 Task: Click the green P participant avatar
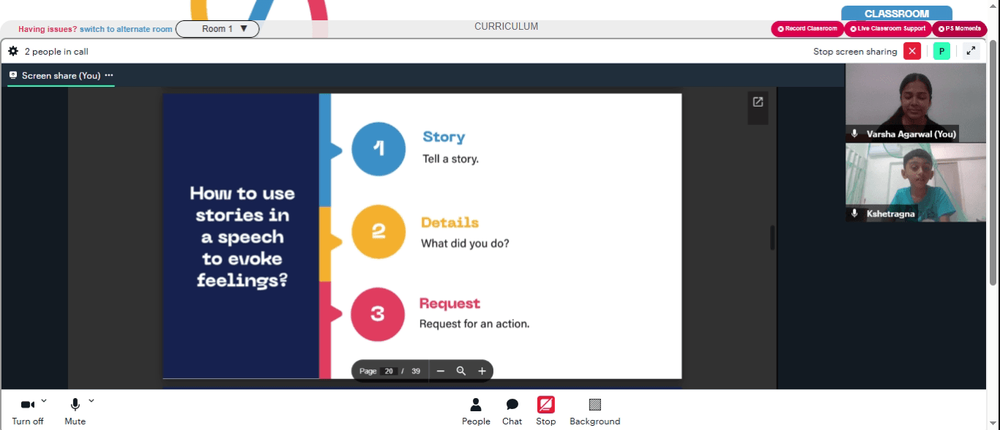941,51
